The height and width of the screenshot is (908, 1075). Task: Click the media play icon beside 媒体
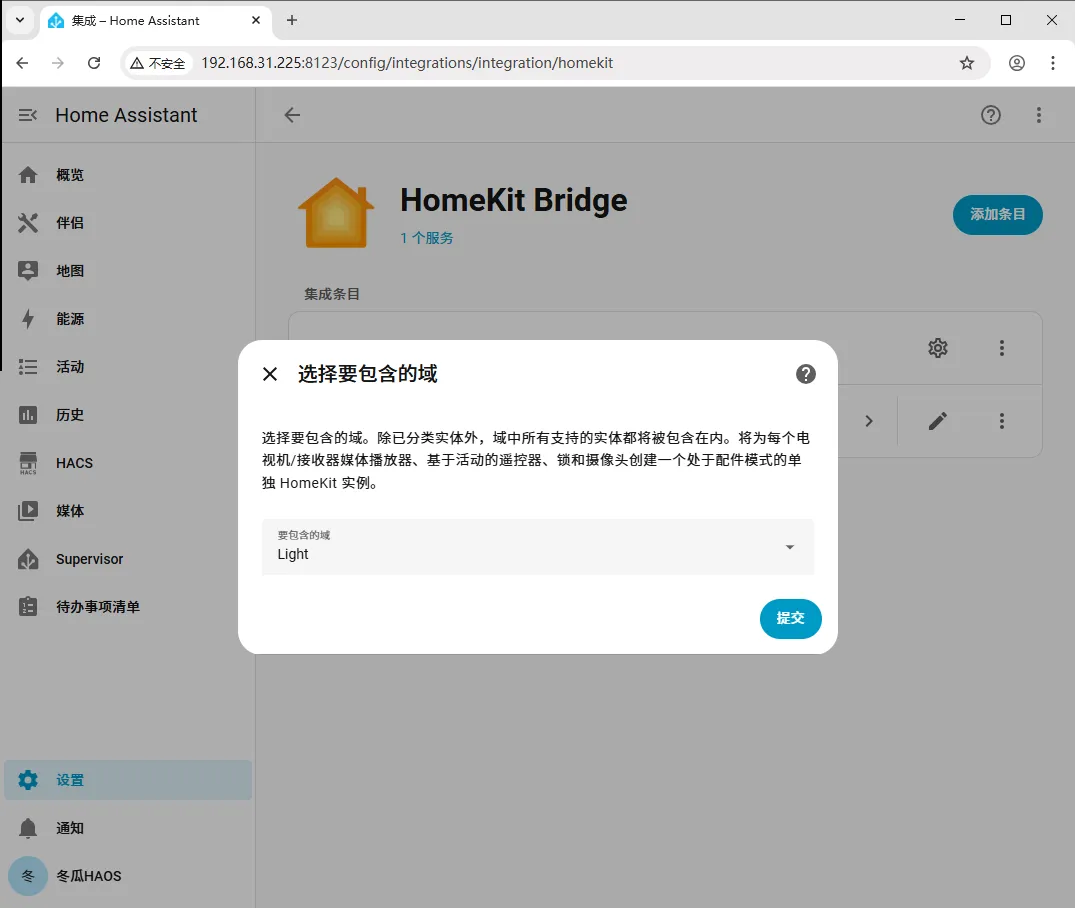[x=27, y=511]
